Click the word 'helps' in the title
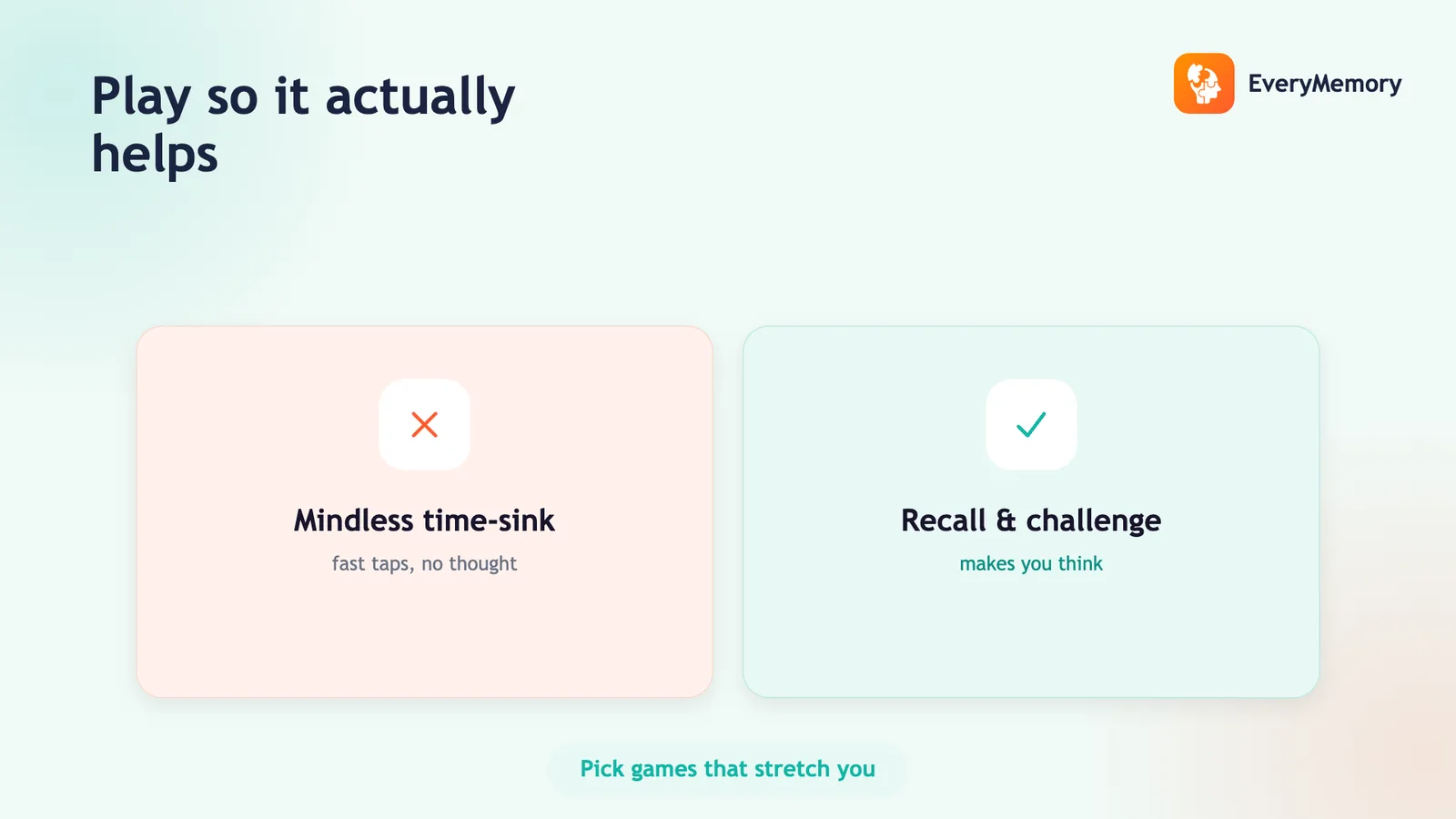The image size is (1456, 819). pos(155,154)
